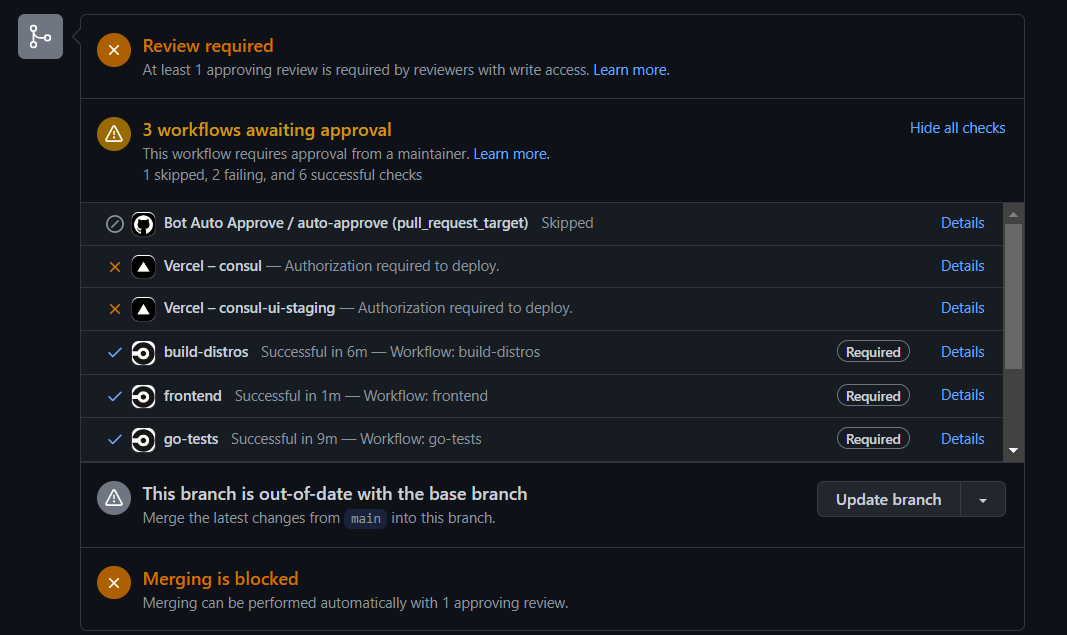
Task: Click the checks list scrollbar up arrow
Action: pos(1013,214)
